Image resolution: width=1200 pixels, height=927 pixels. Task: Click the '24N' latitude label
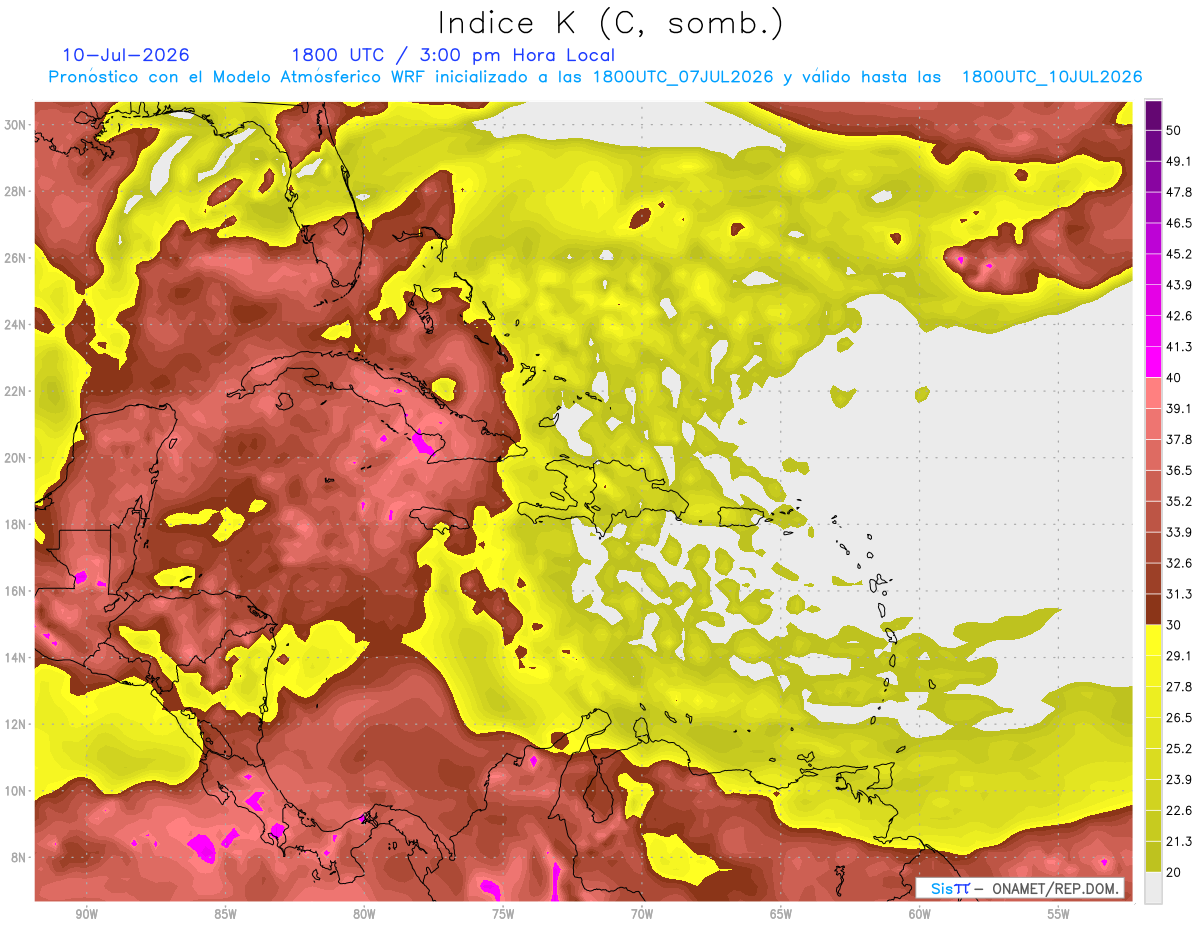point(17,325)
